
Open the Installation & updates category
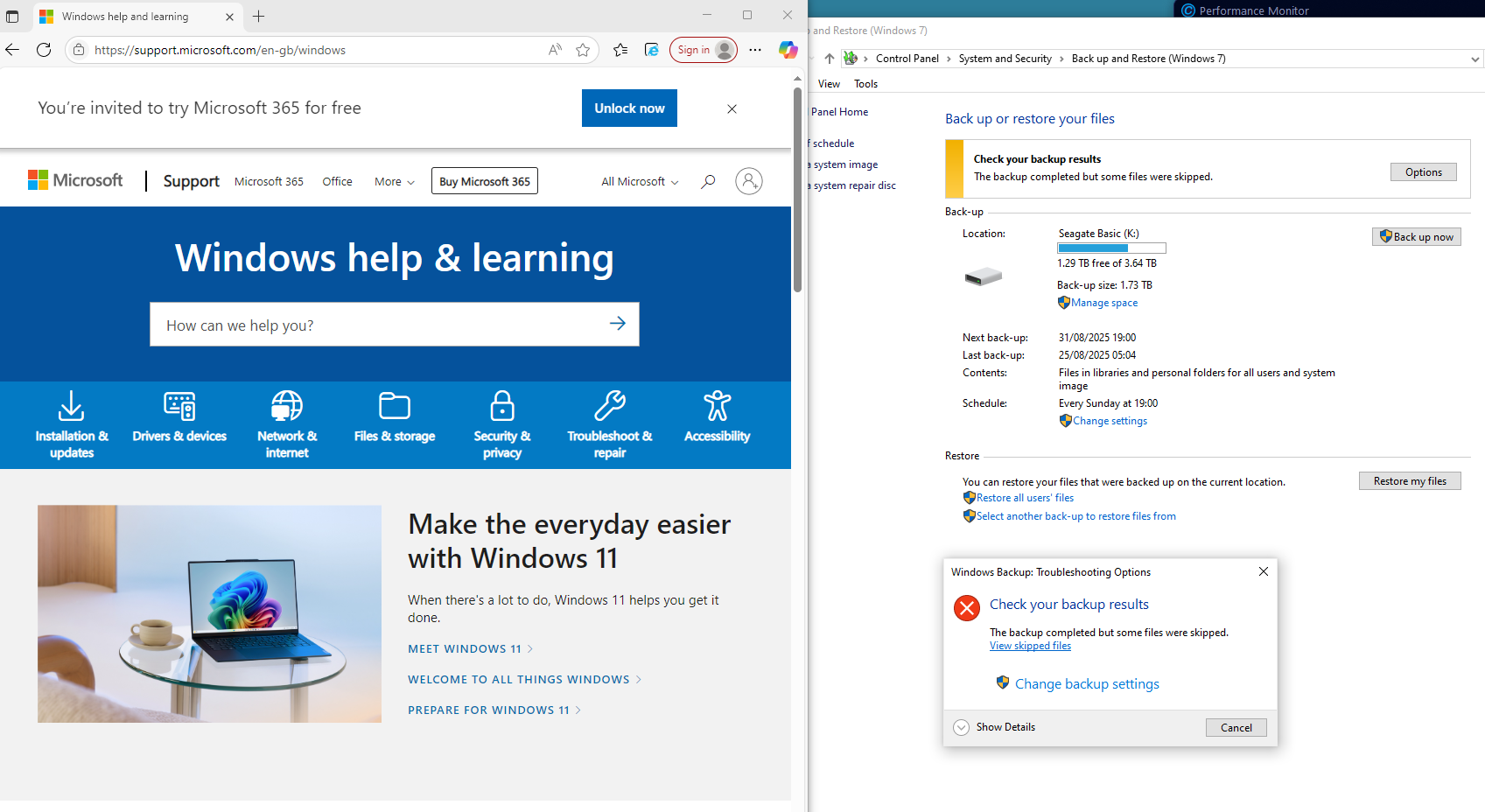click(72, 425)
